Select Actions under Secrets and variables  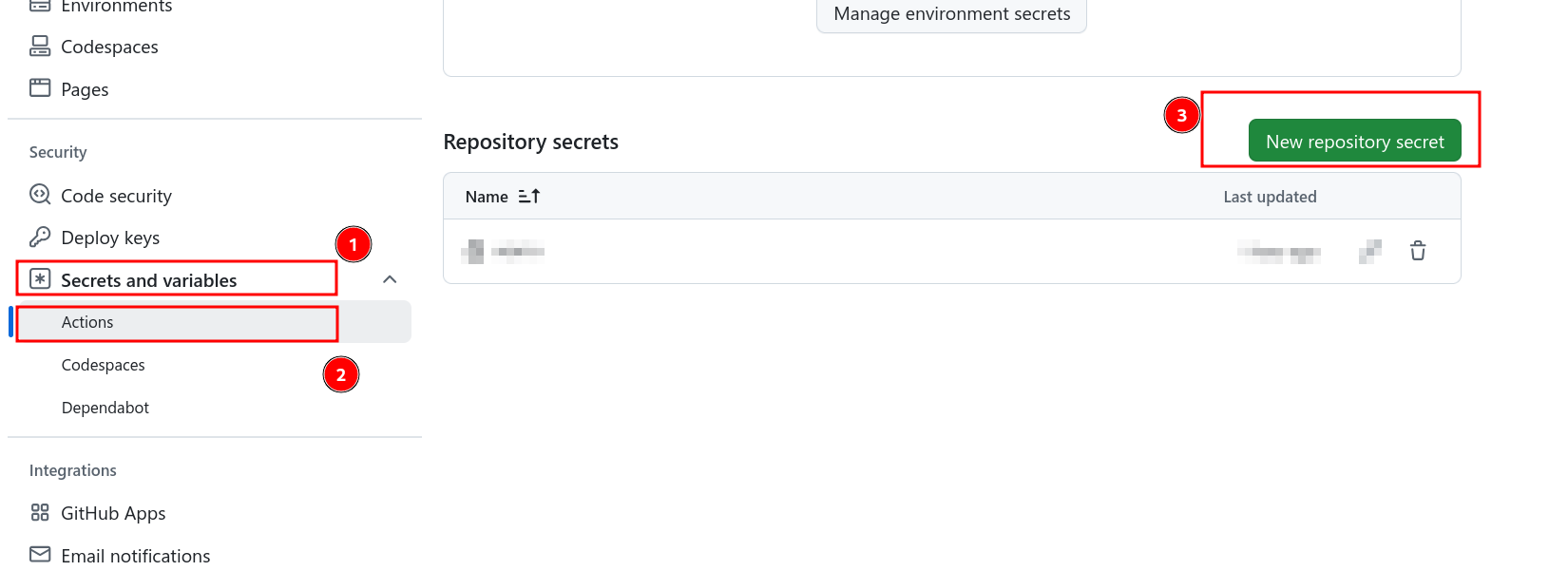click(x=87, y=322)
